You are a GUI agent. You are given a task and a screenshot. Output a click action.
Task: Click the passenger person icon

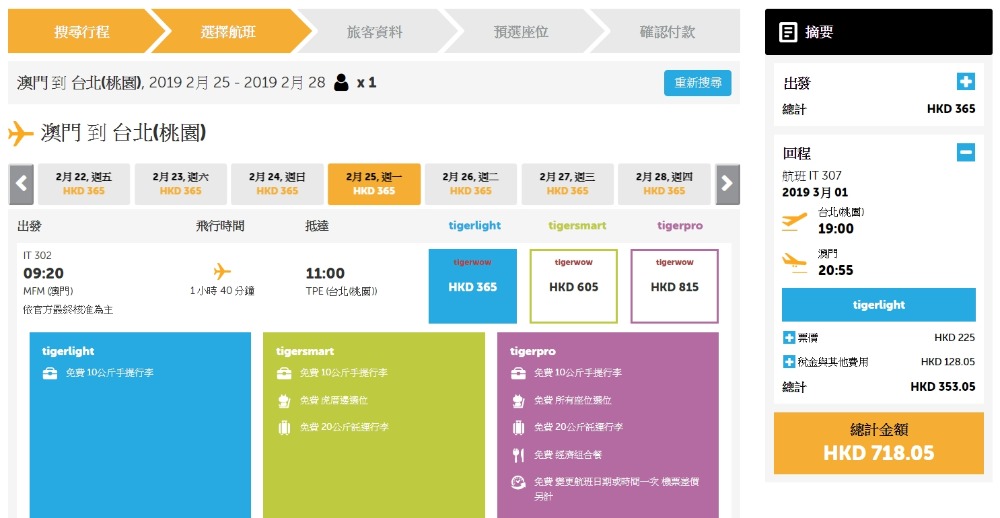coord(341,82)
